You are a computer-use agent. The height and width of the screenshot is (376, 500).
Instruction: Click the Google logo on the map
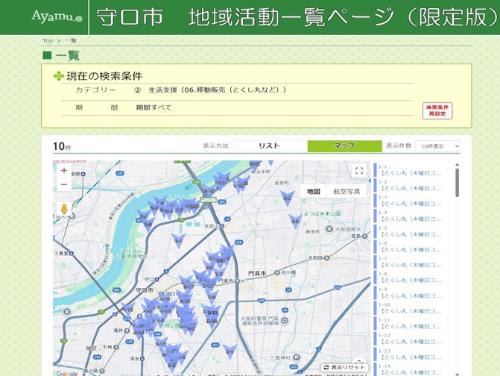point(67,373)
